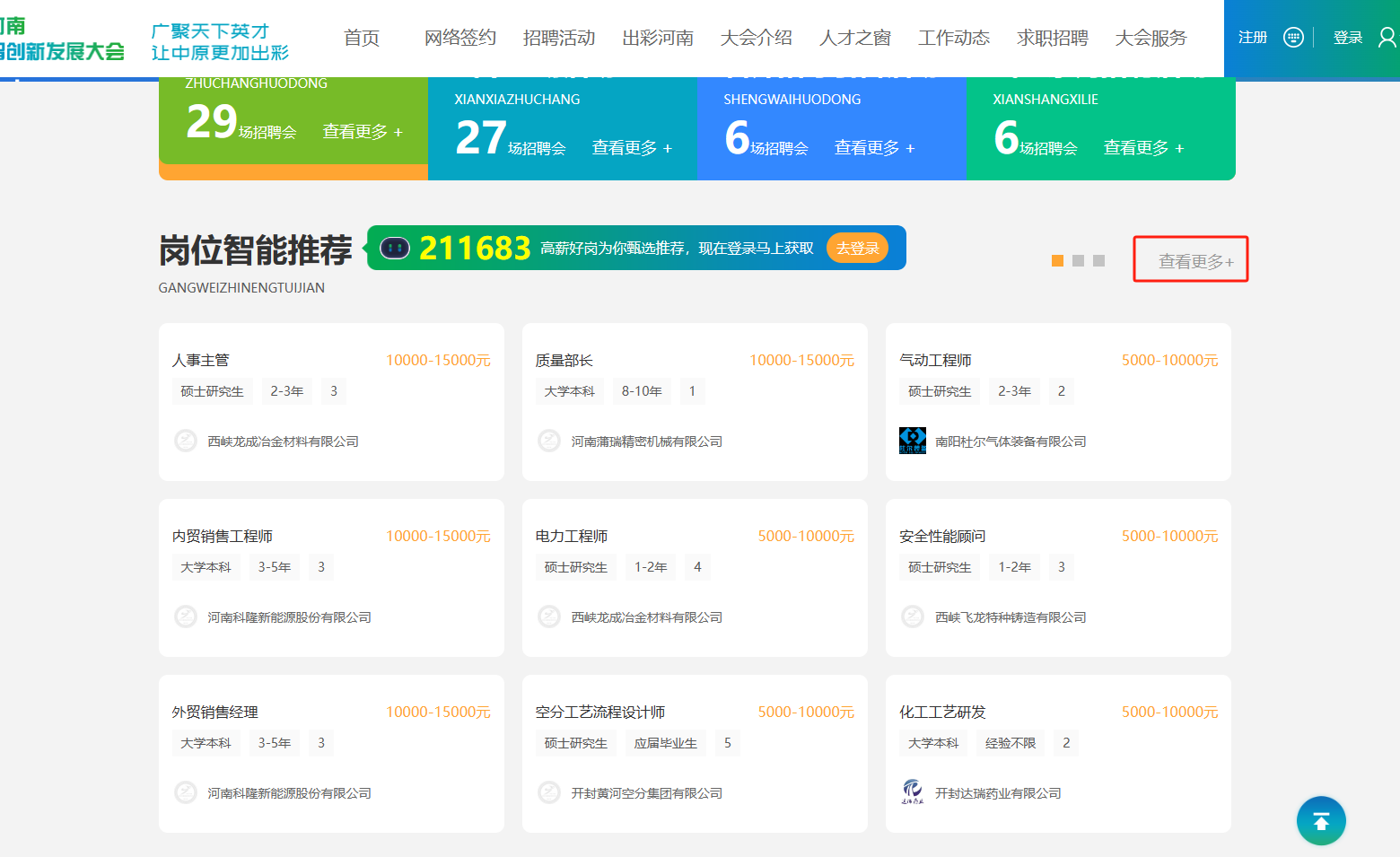Click the 211683 job count number

pyautogui.click(x=475, y=248)
